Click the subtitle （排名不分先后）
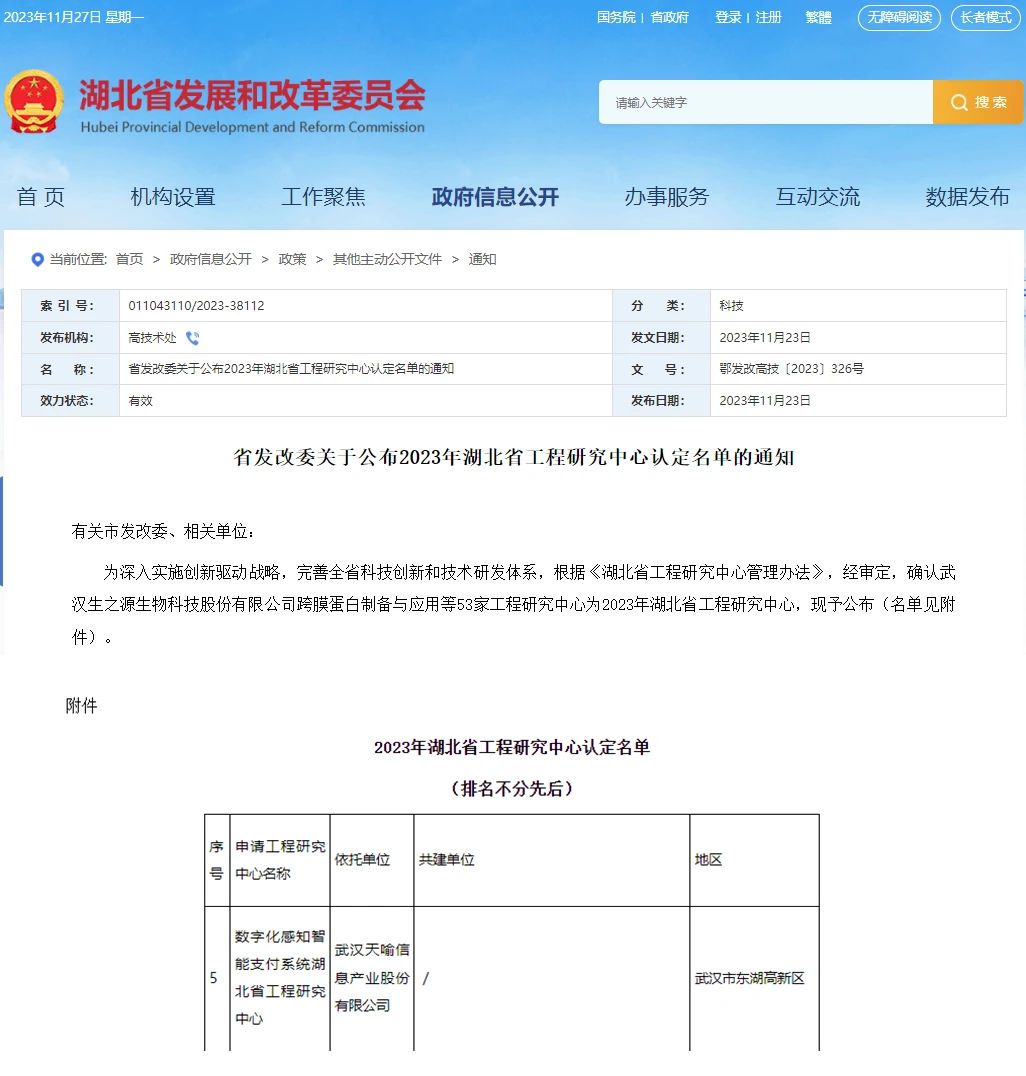The width and height of the screenshot is (1026, 1076). tap(512, 788)
